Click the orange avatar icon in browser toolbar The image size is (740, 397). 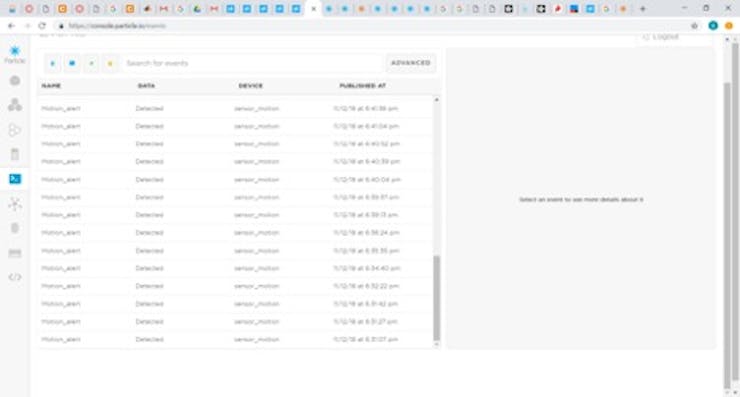pos(729,26)
